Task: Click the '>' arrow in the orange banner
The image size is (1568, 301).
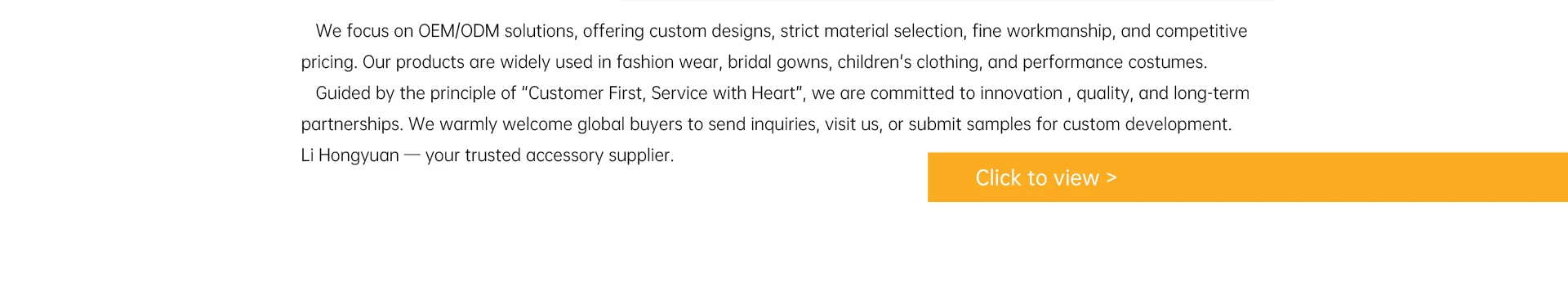Action: [x=1111, y=177]
